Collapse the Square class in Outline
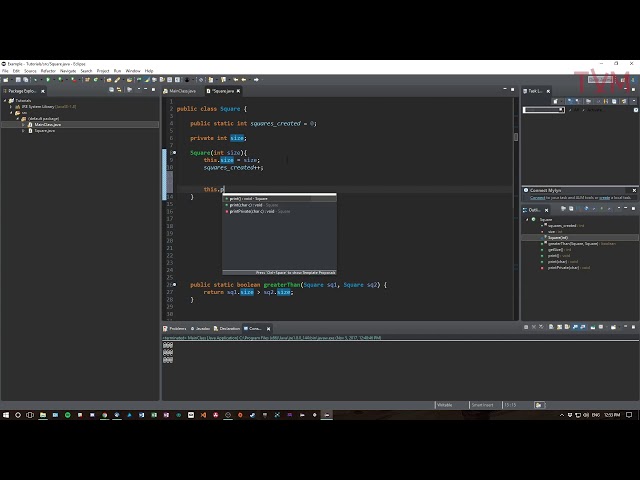 click(527, 220)
